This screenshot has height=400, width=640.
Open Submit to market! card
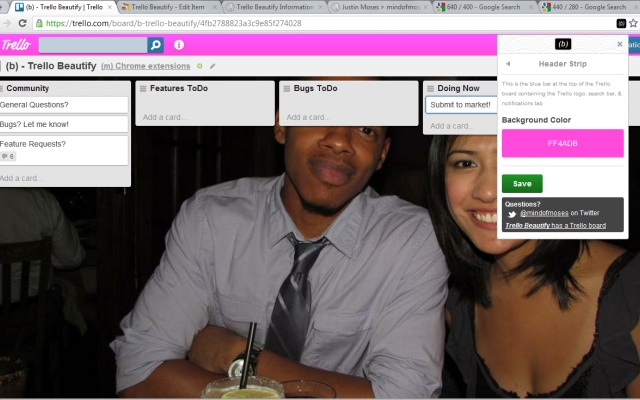[x=461, y=105]
